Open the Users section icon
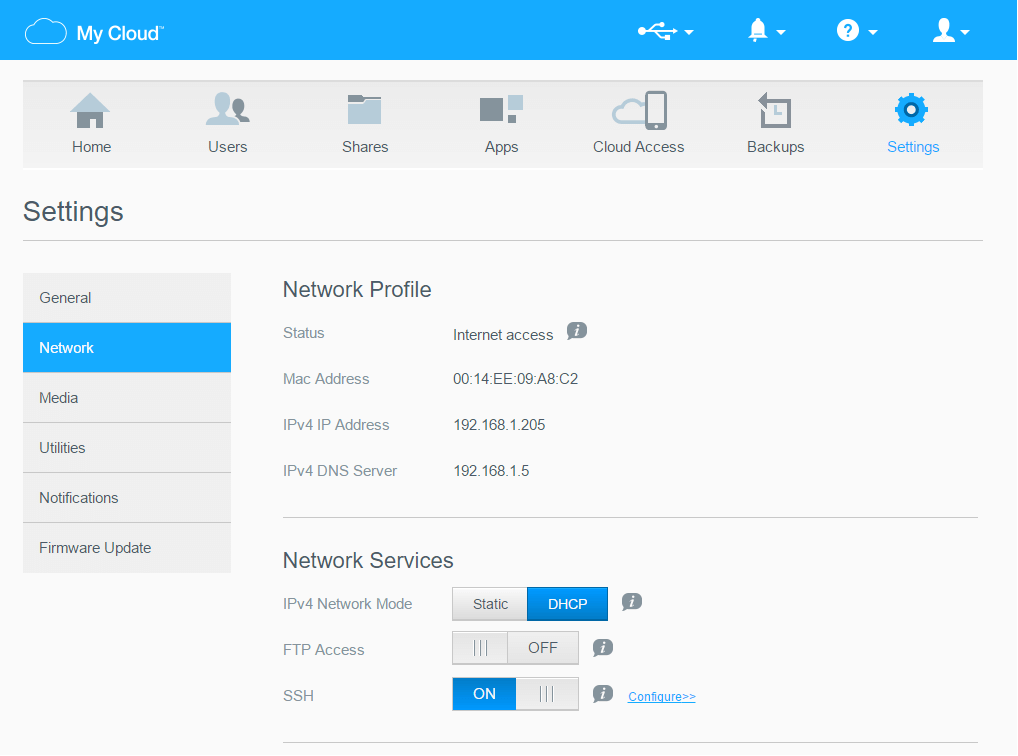 (227, 111)
